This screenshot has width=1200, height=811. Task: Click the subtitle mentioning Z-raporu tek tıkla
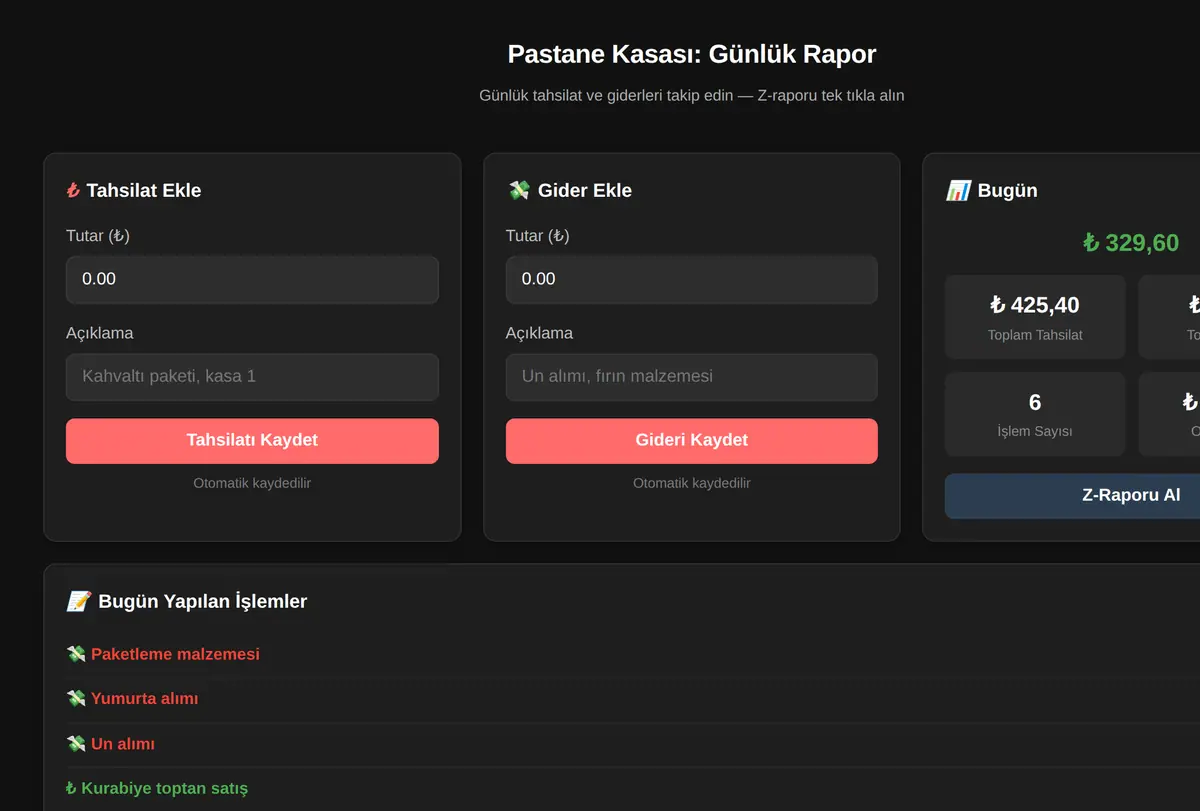[x=692, y=96]
